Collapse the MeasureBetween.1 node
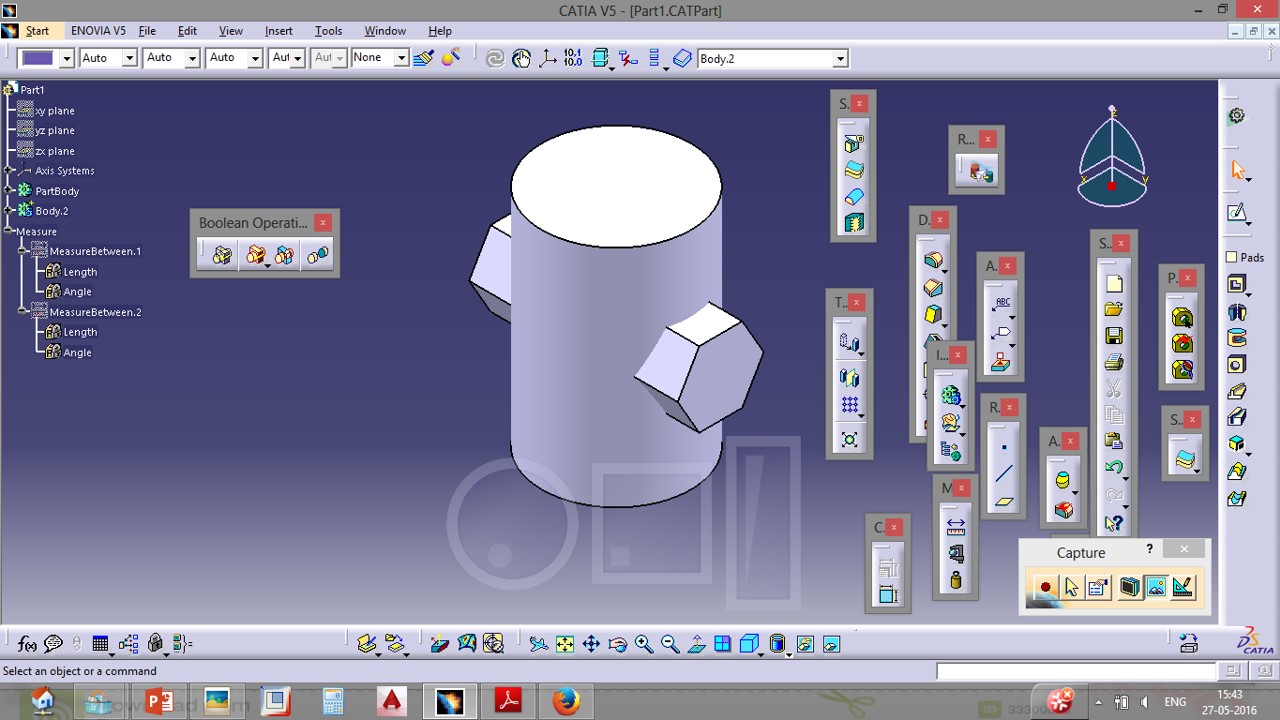This screenshot has height=720, width=1280. tap(23, 251)
